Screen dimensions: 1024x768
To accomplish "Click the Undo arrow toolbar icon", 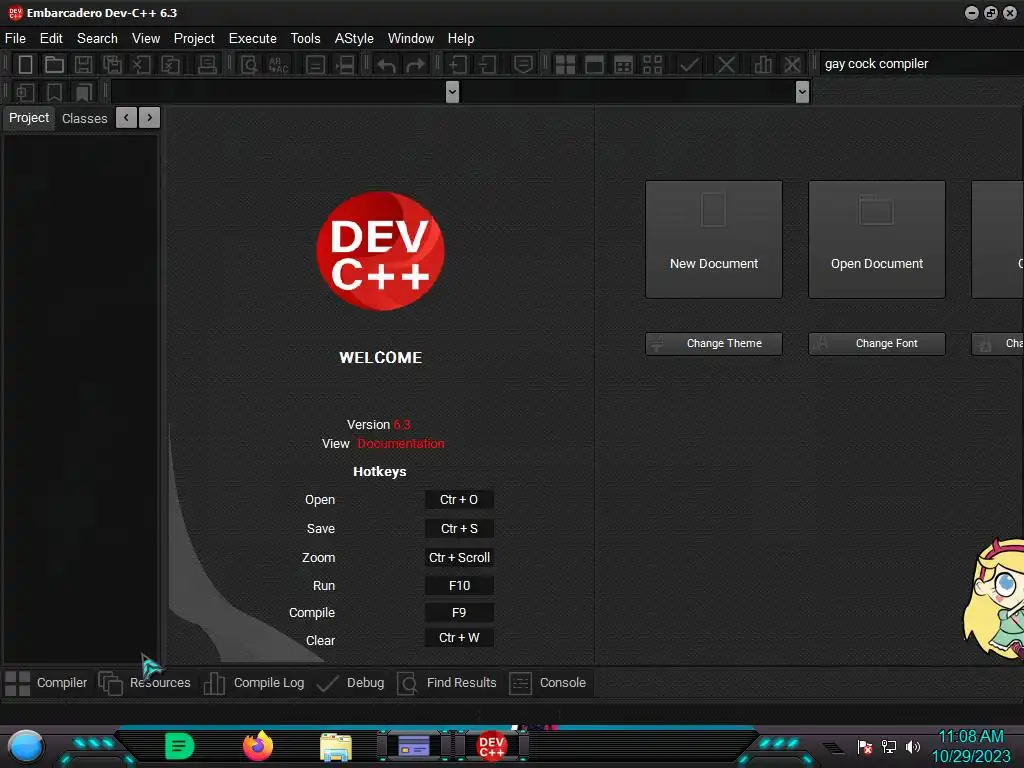I will coord(387,64).
